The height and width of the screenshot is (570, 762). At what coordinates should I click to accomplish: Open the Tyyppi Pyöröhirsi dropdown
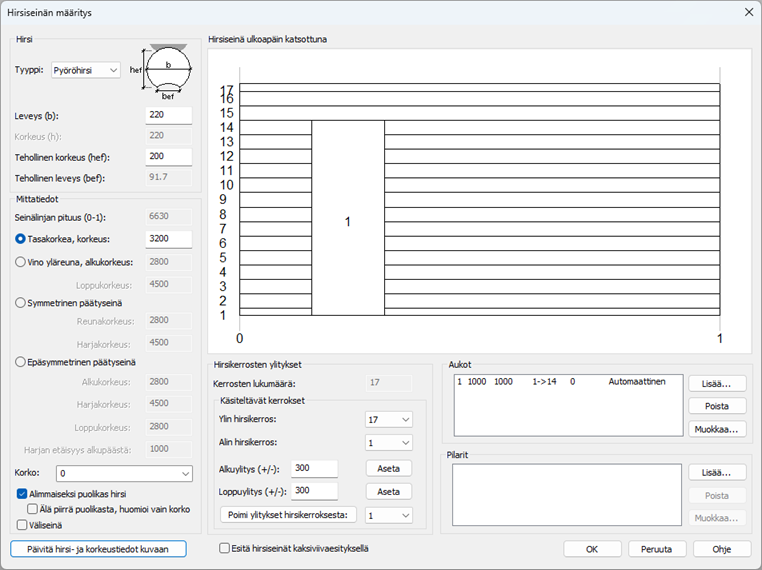[85, 71]
